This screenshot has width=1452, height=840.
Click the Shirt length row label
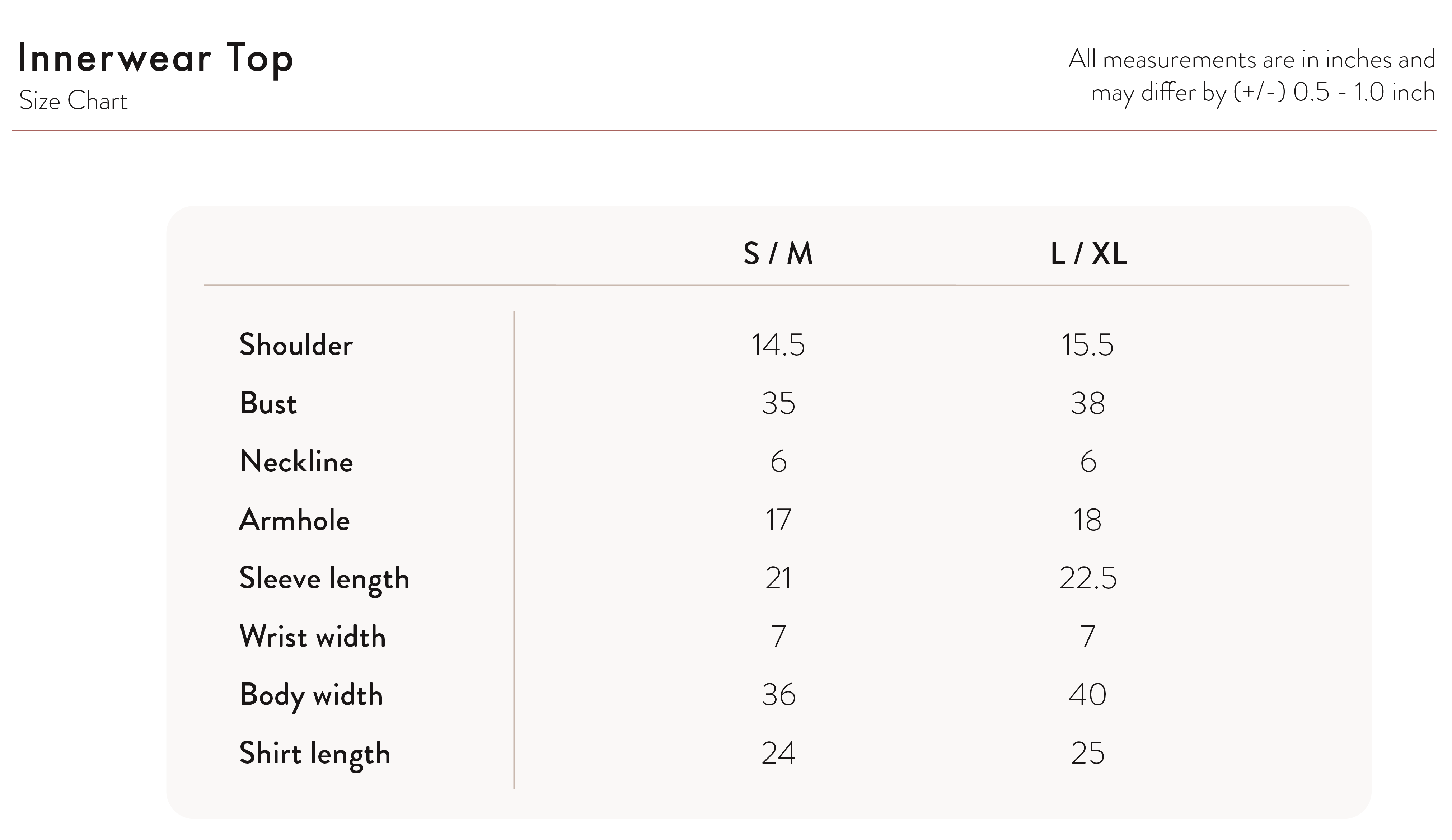(315, 754)
